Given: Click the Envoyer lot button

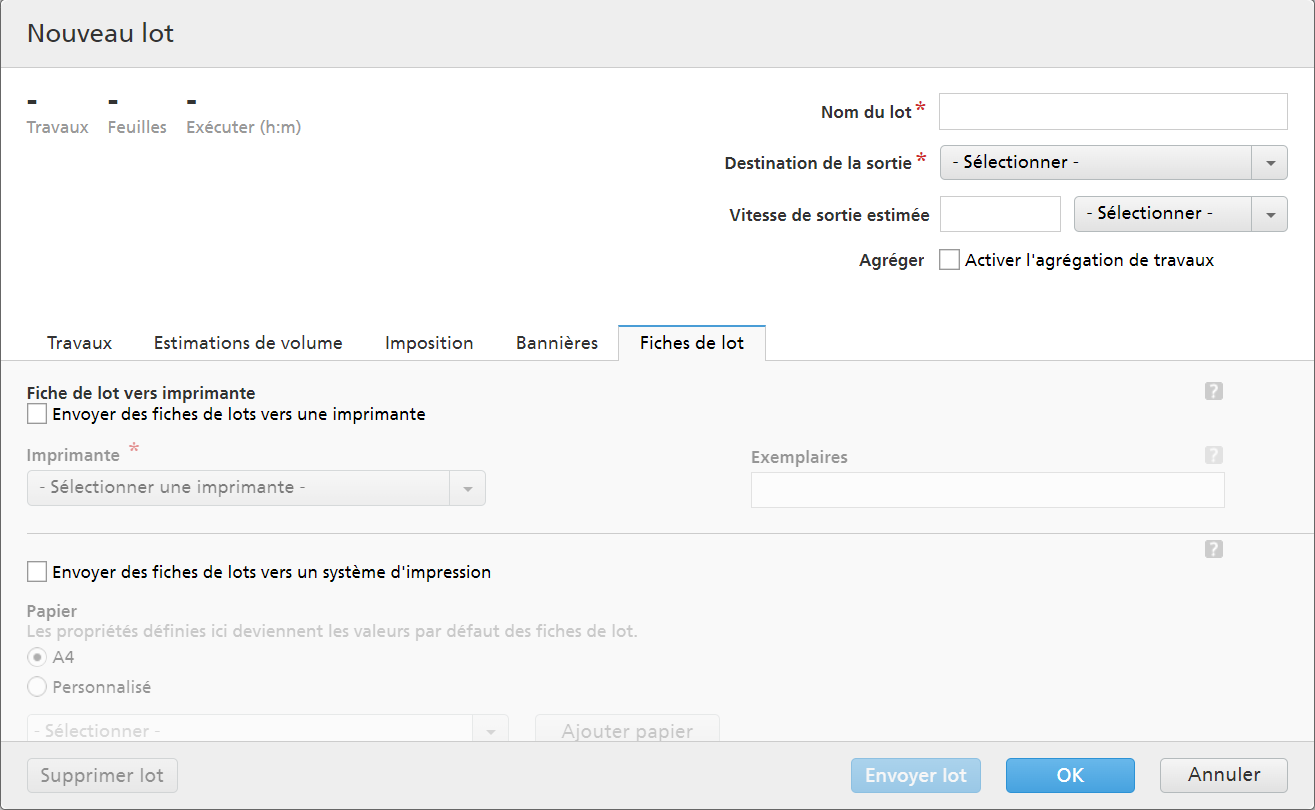Looking at the screenshot, I should coord(915,775).
